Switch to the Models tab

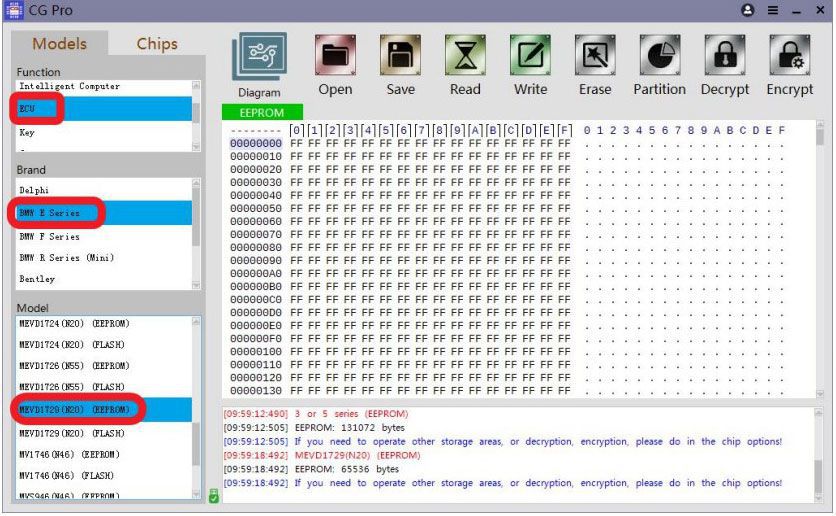click(59, 44)
